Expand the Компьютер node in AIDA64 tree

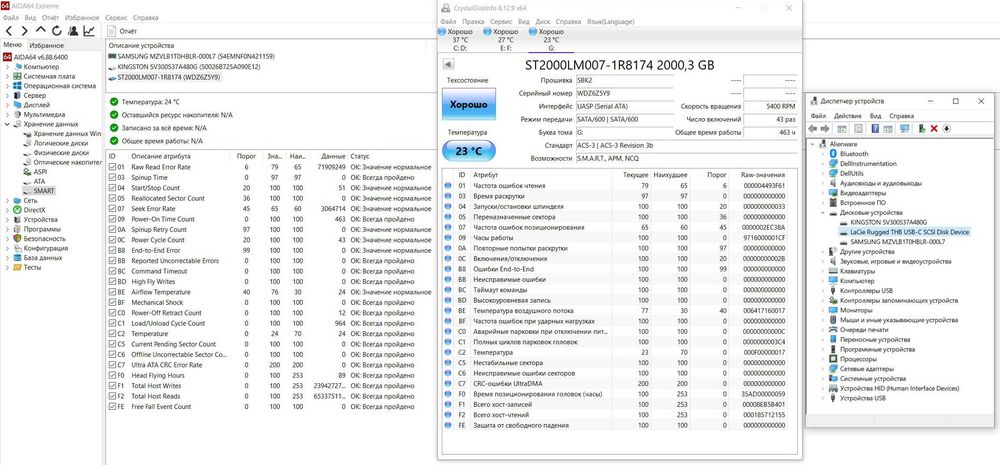(7, 67)
